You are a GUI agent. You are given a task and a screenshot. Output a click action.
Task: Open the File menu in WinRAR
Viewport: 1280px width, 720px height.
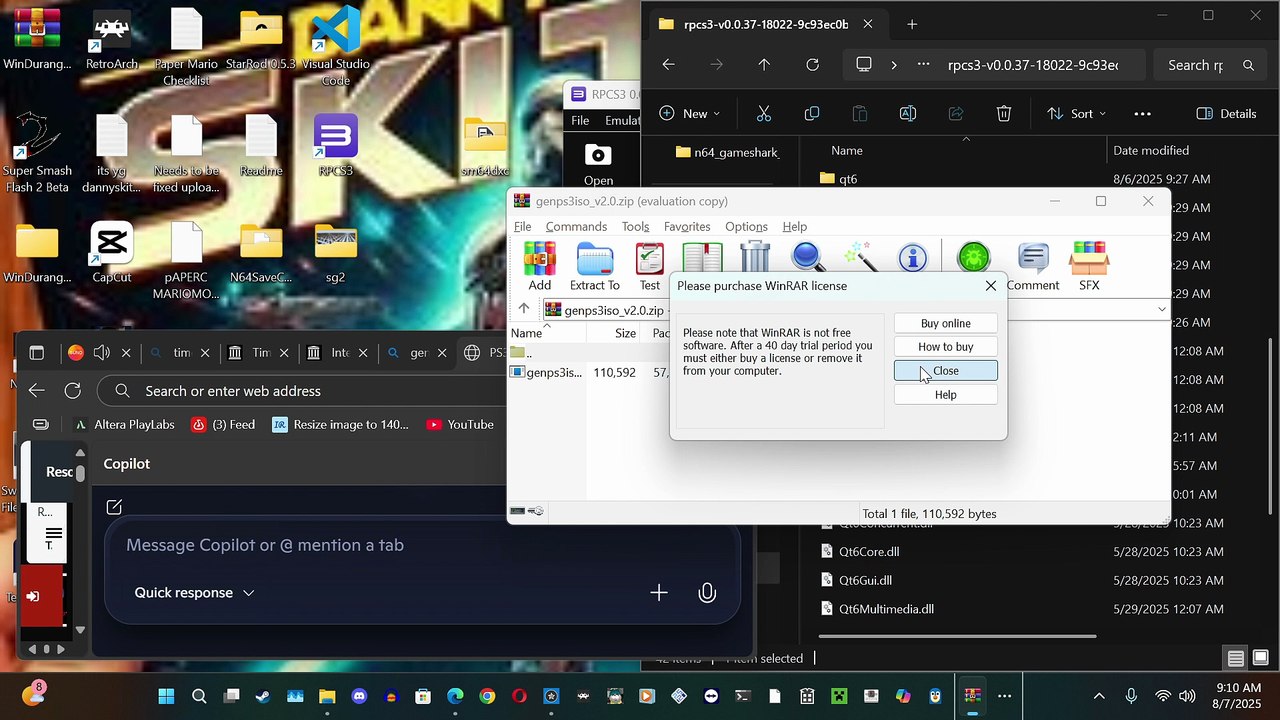click(x=523, y=227)
